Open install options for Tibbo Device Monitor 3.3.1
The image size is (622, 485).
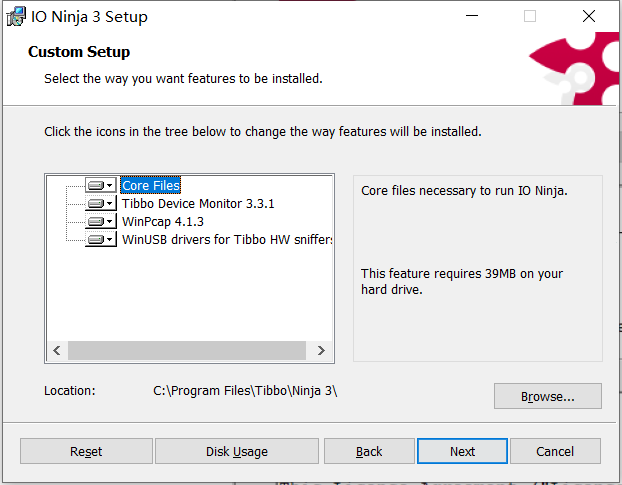[101, 203]
